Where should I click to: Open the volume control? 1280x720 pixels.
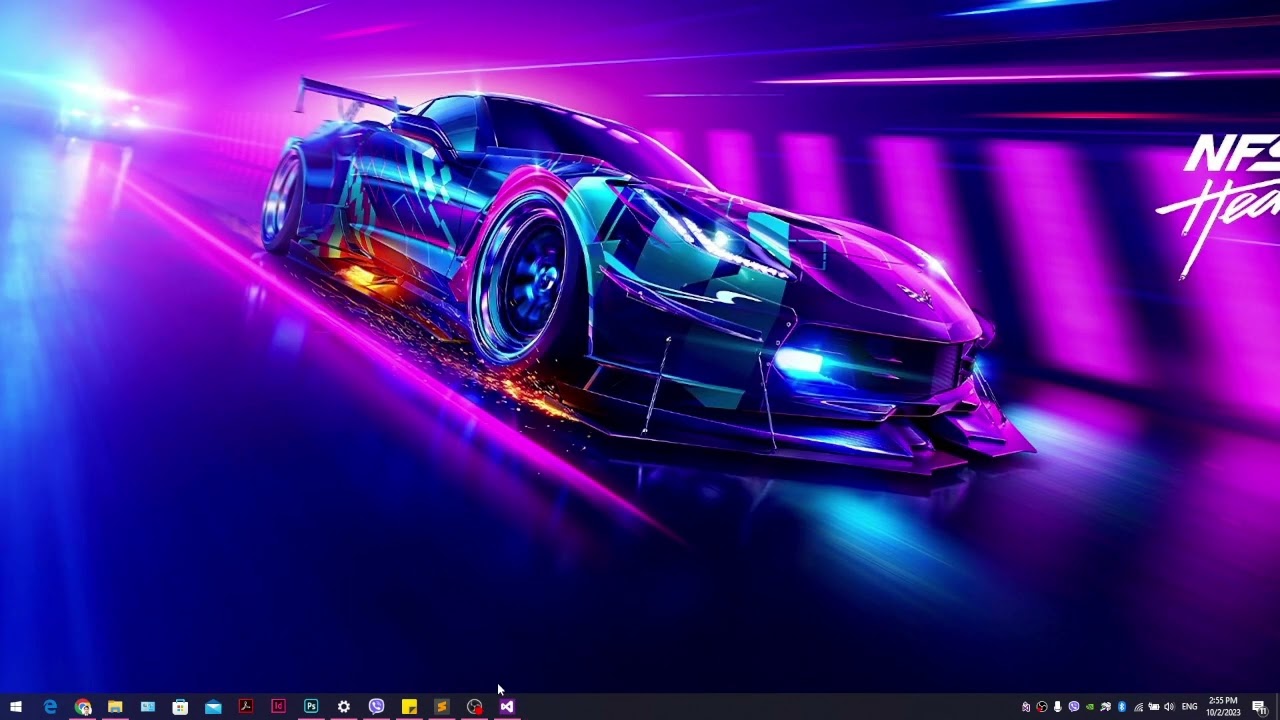(1169, 707)
